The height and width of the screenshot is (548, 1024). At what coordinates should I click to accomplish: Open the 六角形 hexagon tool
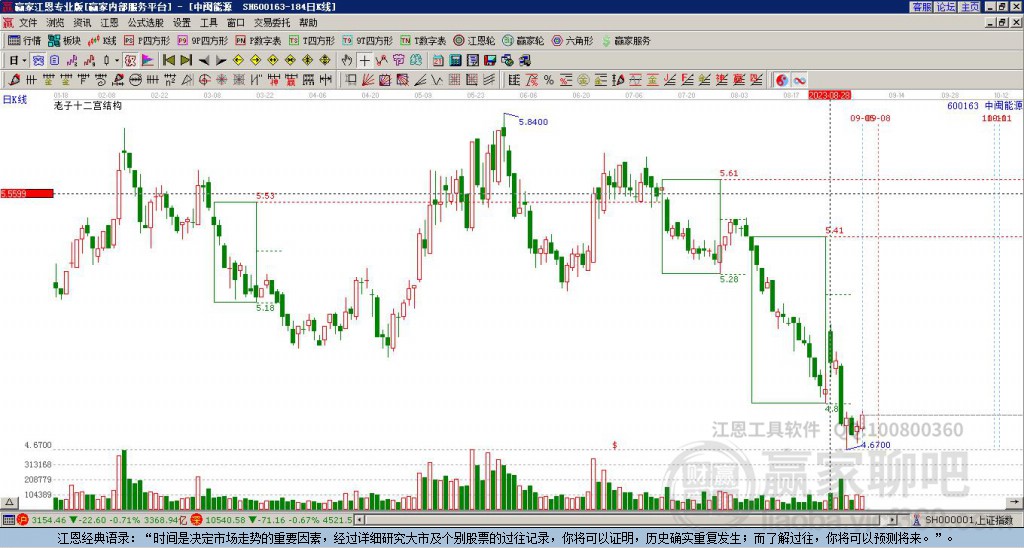coord(572,40)
